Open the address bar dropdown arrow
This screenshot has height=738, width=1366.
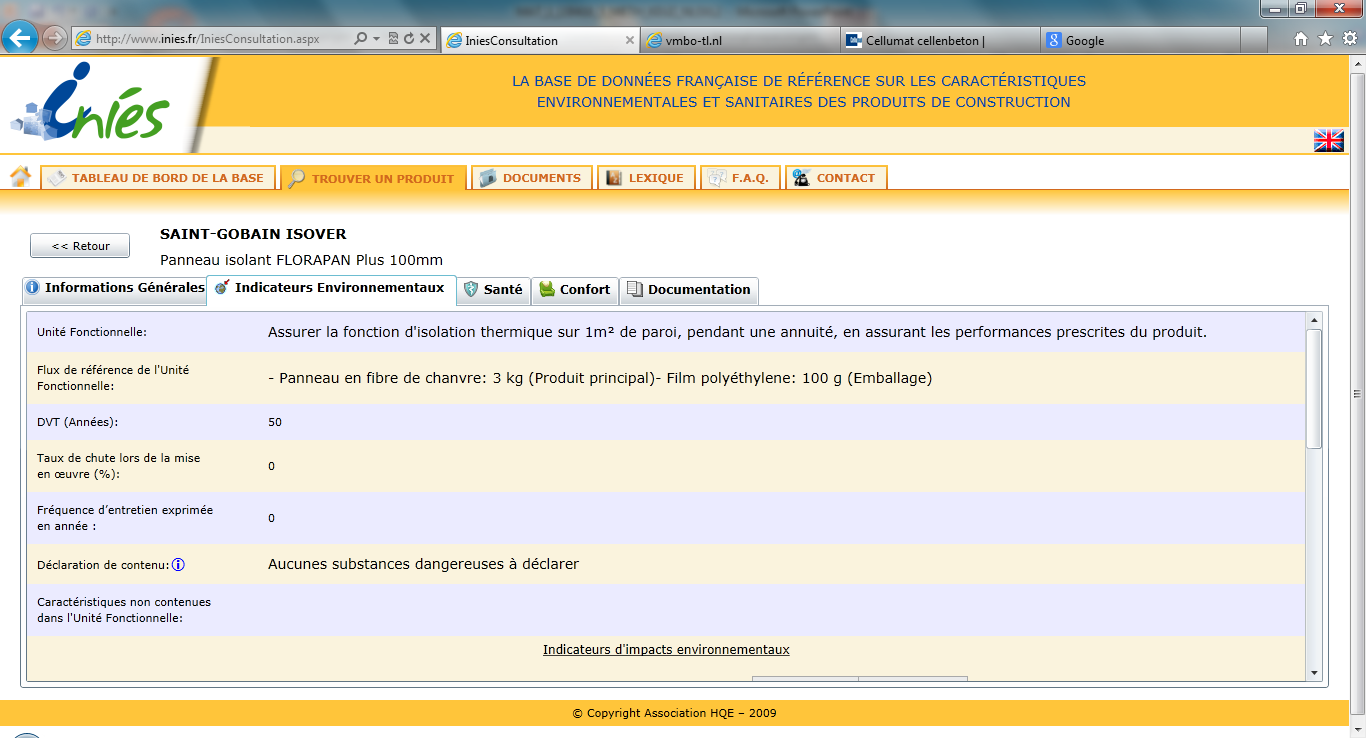[x=376, y=39]
